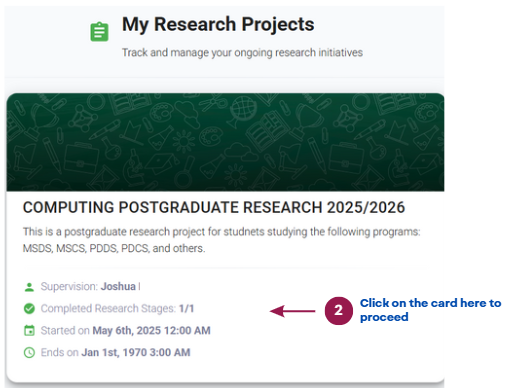Image resolution: width=511 pixels, height=388 pixels.
Task: Click the green checkmark icon for Completed Research Stages
Action: click(29, 309)
